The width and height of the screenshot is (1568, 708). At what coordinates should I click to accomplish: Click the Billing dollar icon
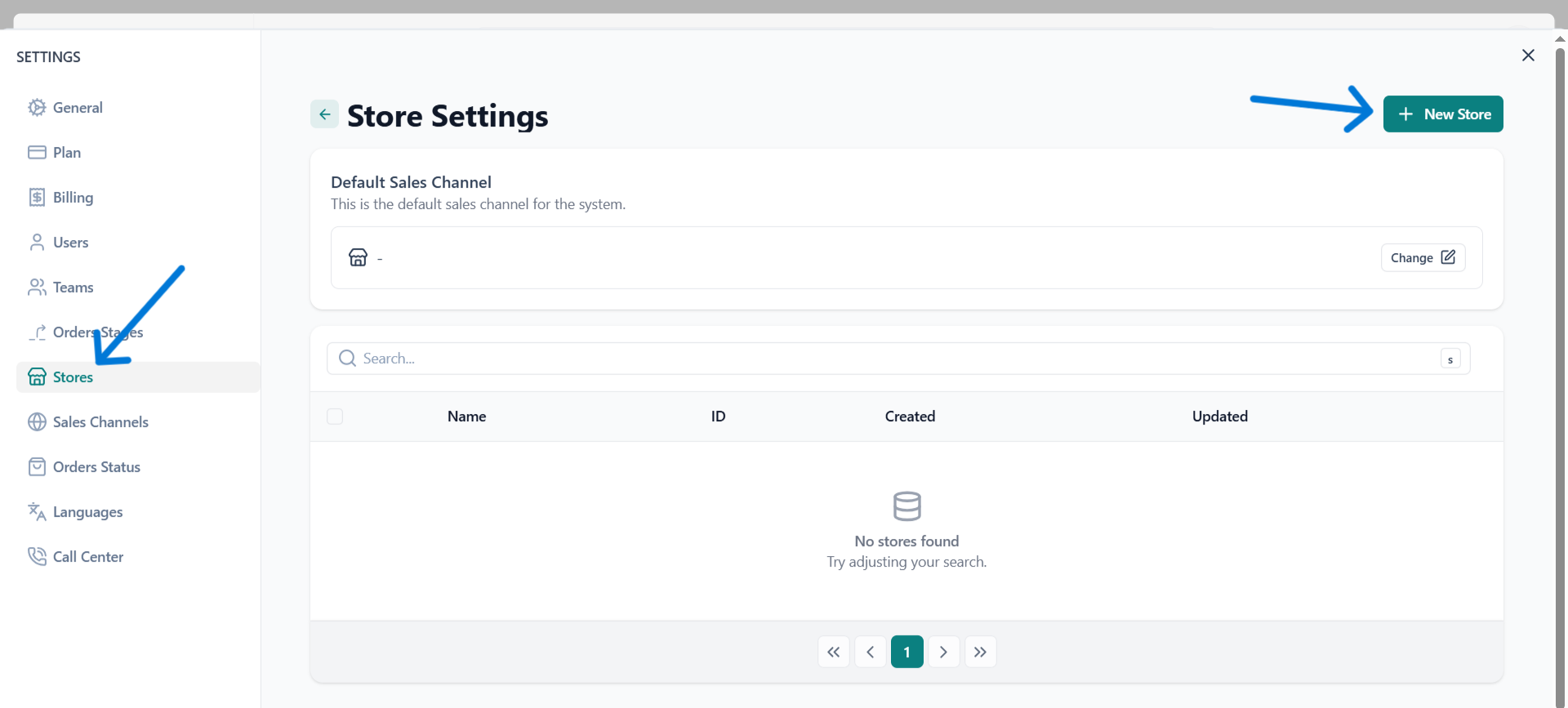pyautogui.click(x=37, y=198)
